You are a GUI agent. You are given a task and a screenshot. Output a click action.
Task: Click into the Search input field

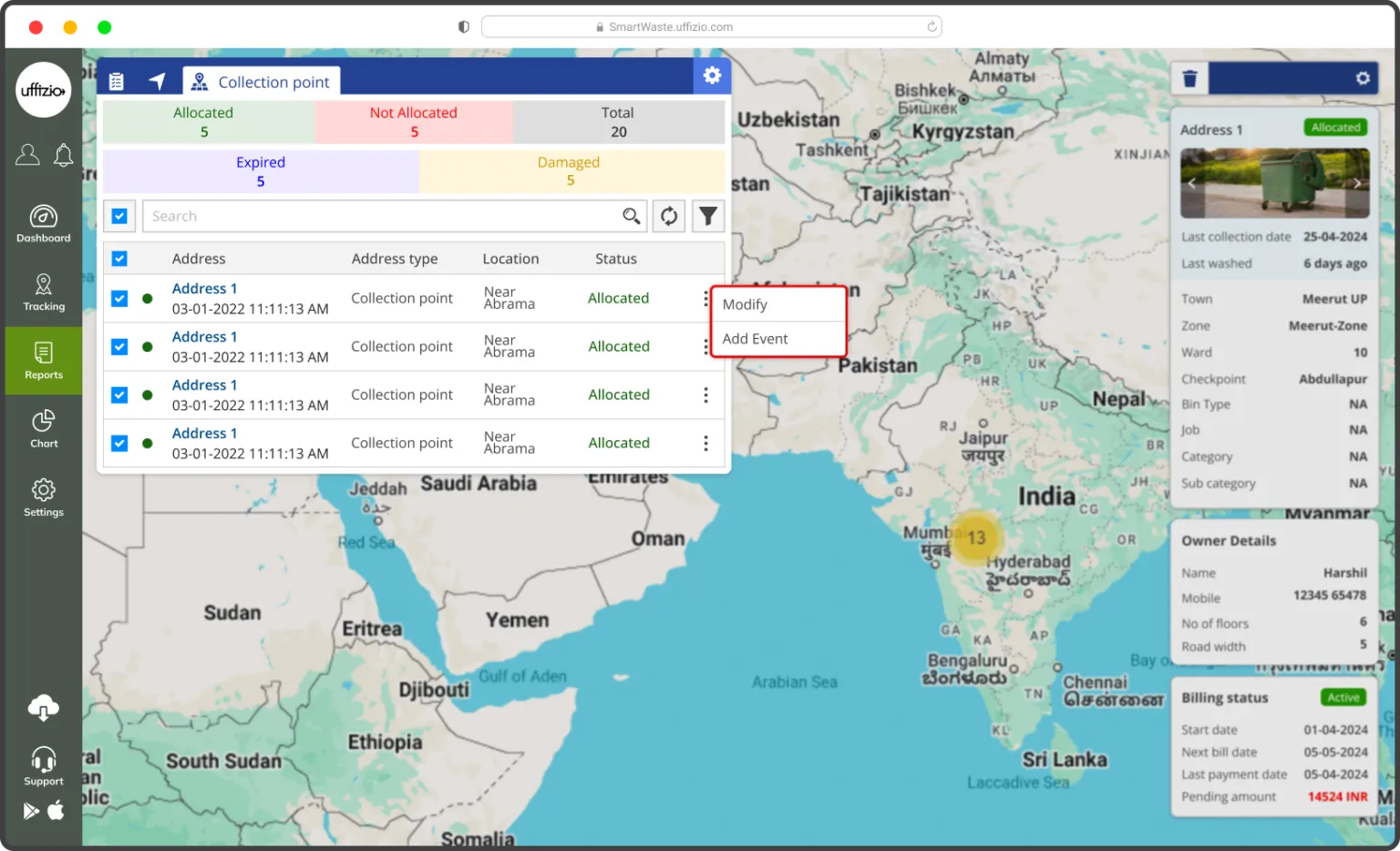[x=383, y=216]
